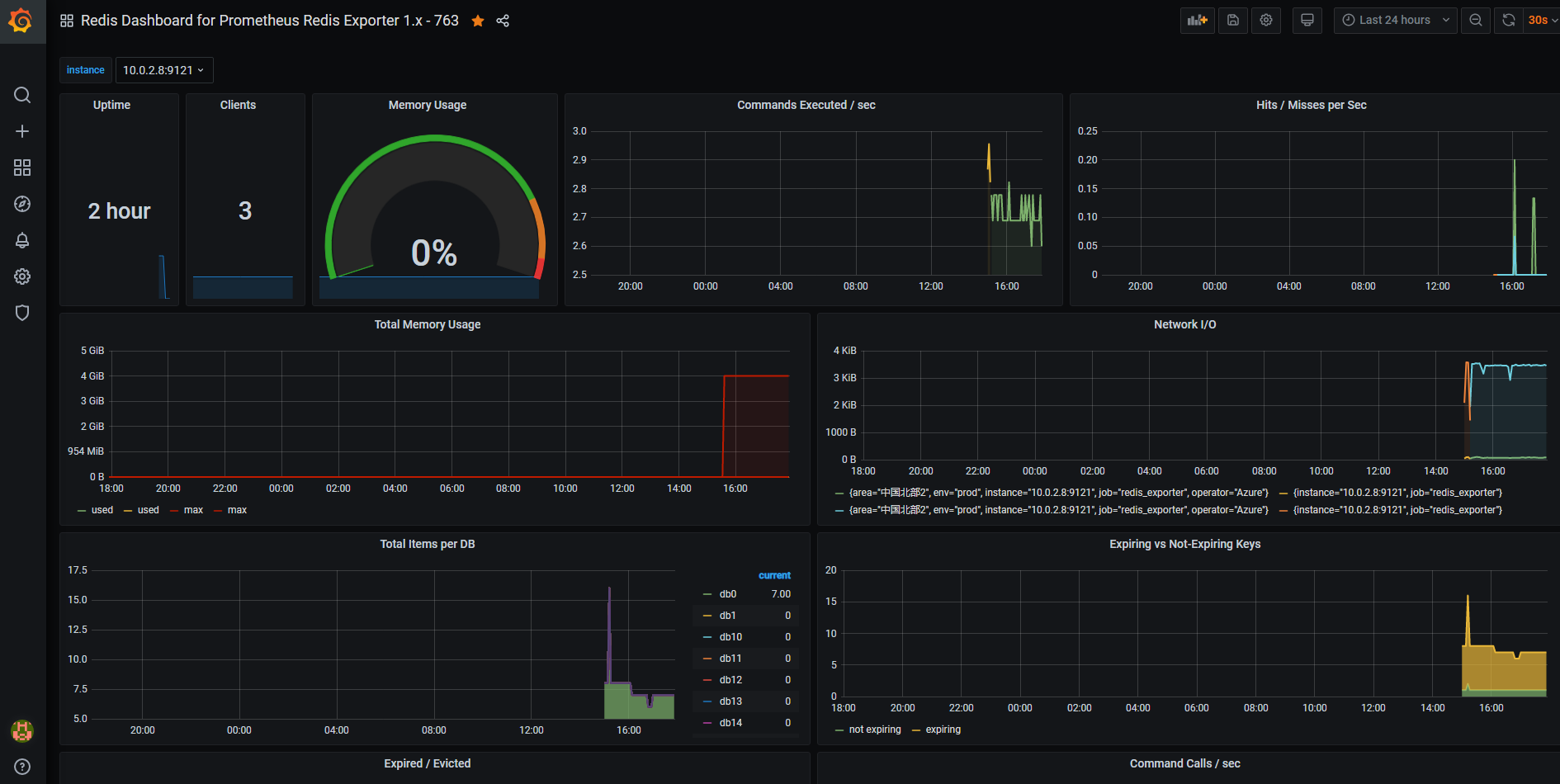Toggle the db13 legend series
Viewport: 1560px width, 784px height.
click(x=730, y=701)
